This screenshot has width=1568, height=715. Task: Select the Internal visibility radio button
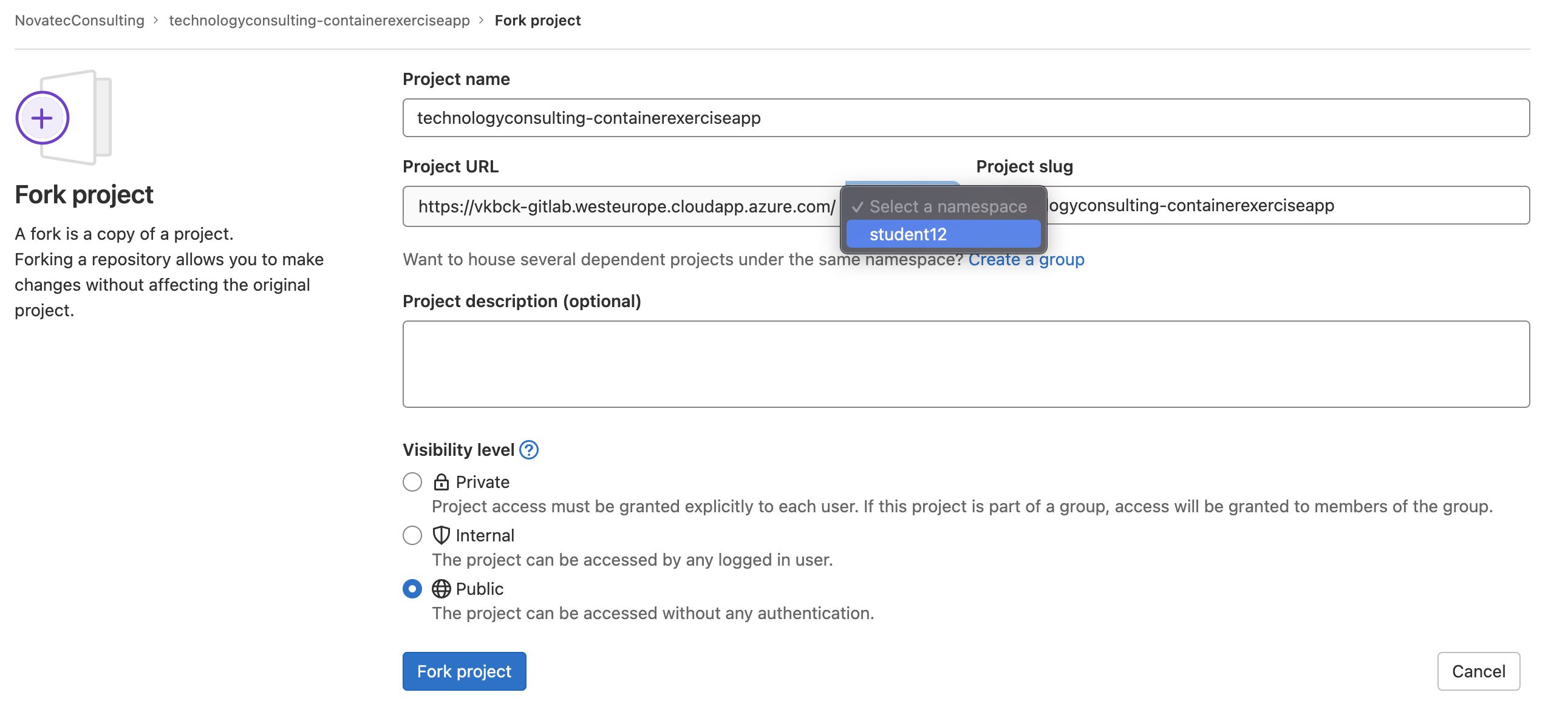(413, 535)
